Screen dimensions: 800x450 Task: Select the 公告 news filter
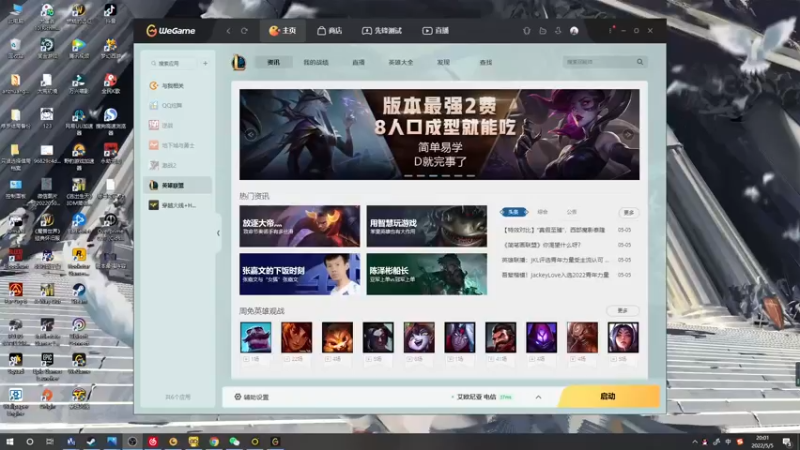[571, 212]
